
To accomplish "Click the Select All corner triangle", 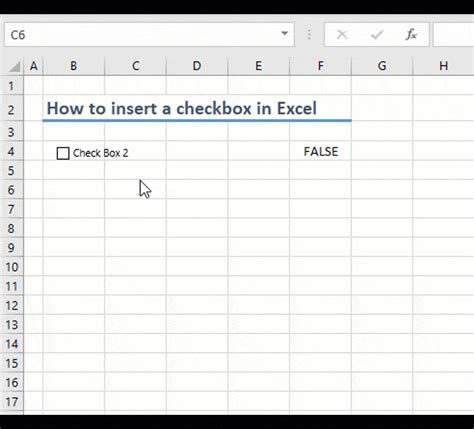I will pyautogui.click(x=14, y=66).
